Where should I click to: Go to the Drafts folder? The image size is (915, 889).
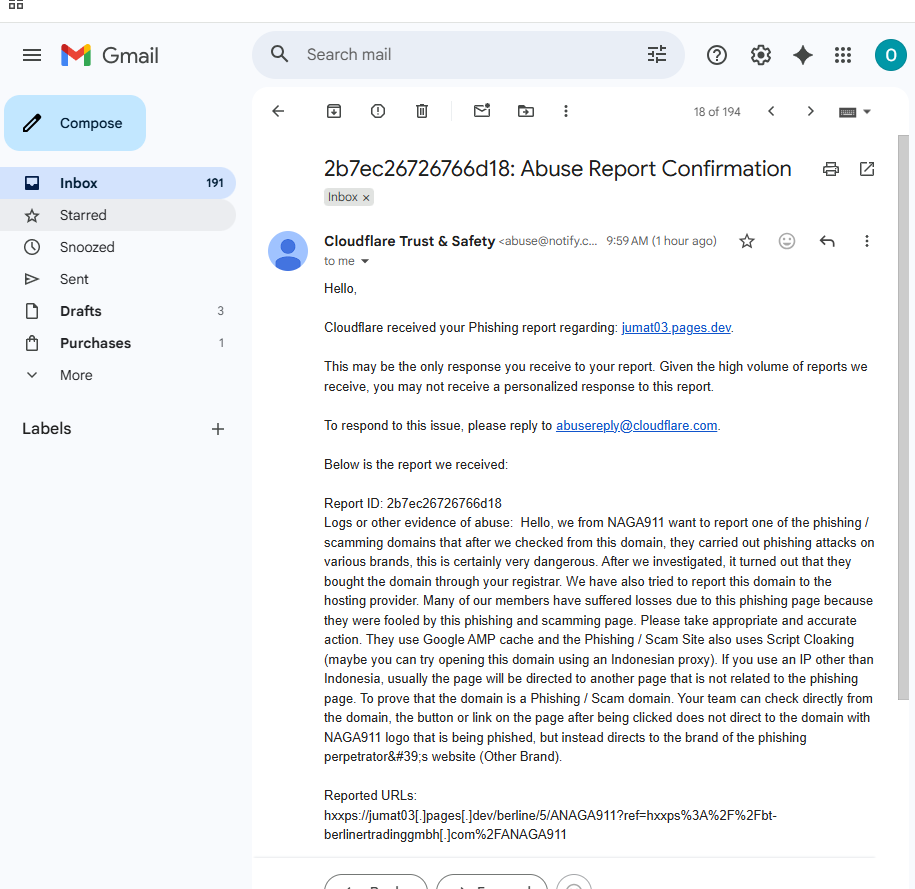pos(118,311)
